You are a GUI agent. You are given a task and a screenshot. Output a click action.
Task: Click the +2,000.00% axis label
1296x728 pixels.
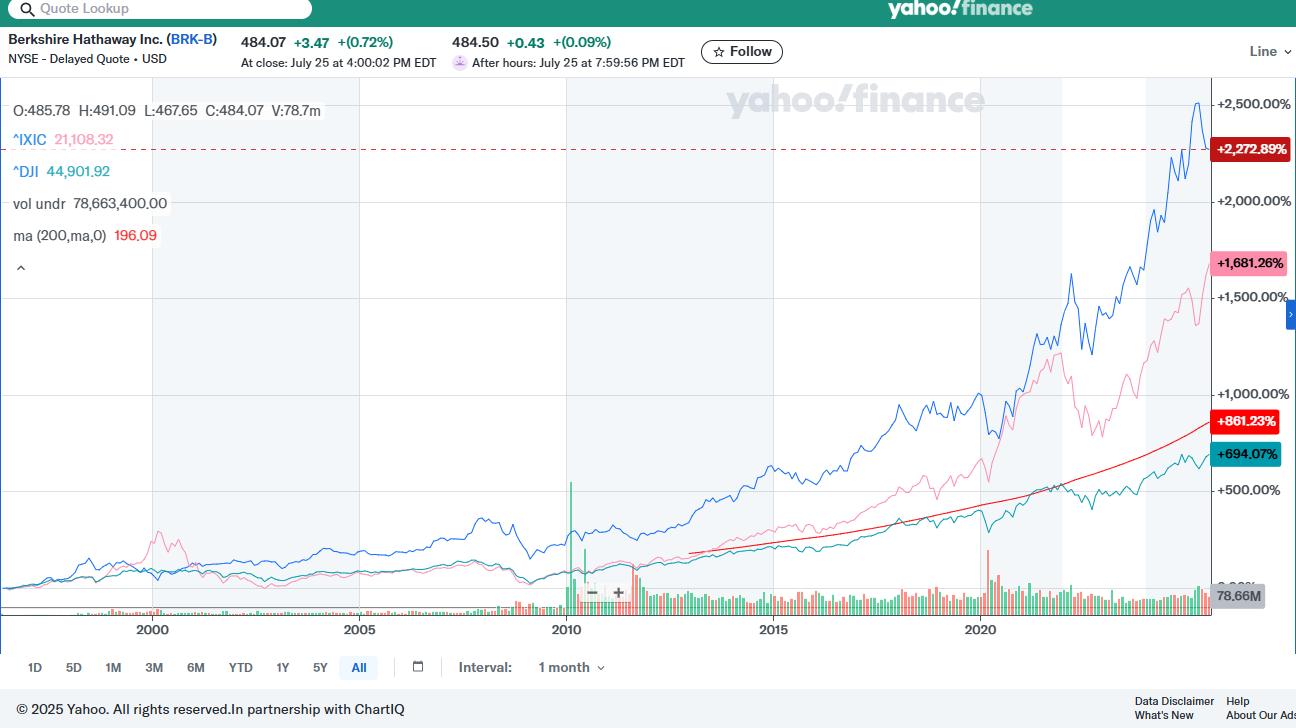pyautogui.click(x=1254, y=201)
